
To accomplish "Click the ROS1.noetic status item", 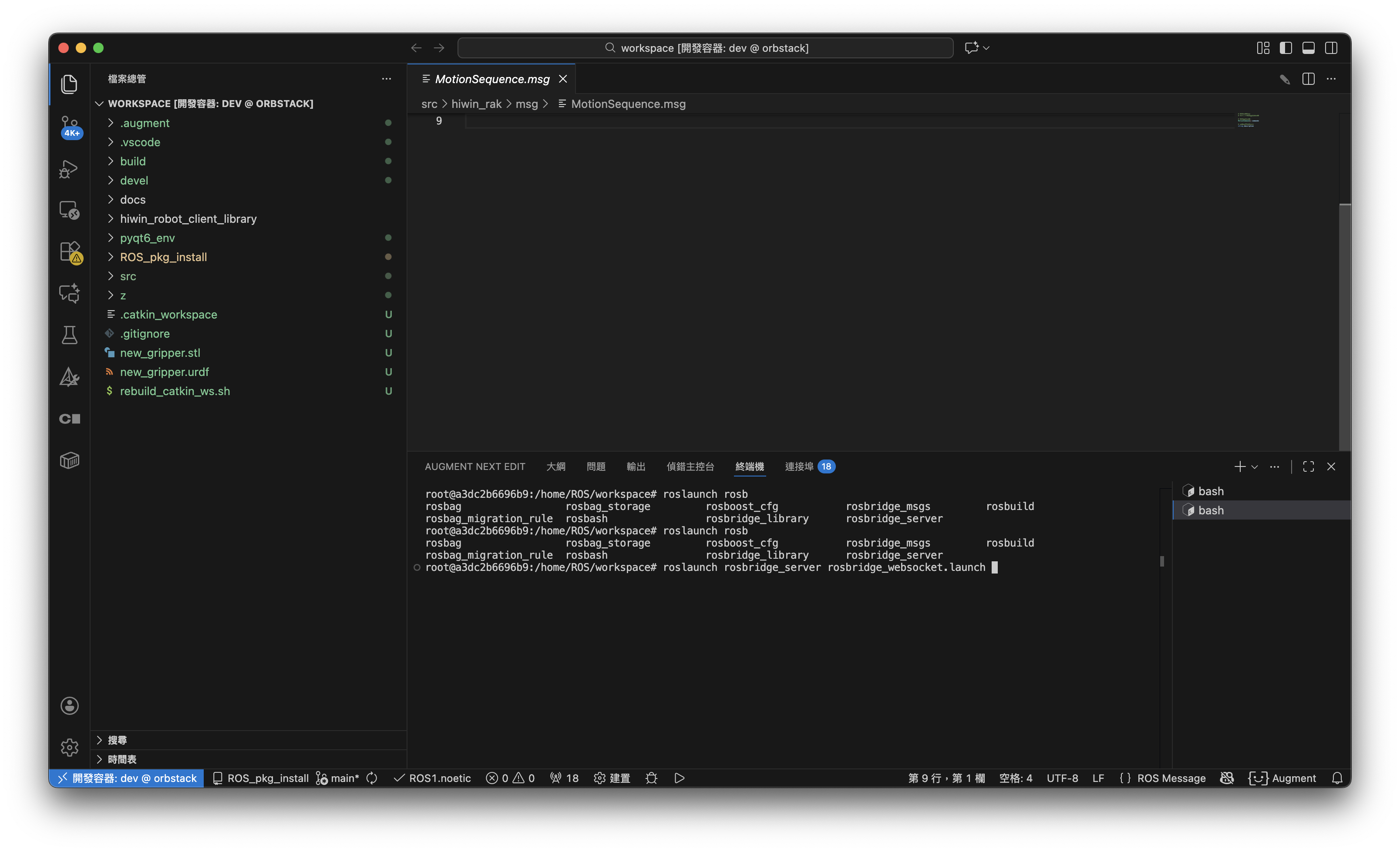I will point(432,778).
